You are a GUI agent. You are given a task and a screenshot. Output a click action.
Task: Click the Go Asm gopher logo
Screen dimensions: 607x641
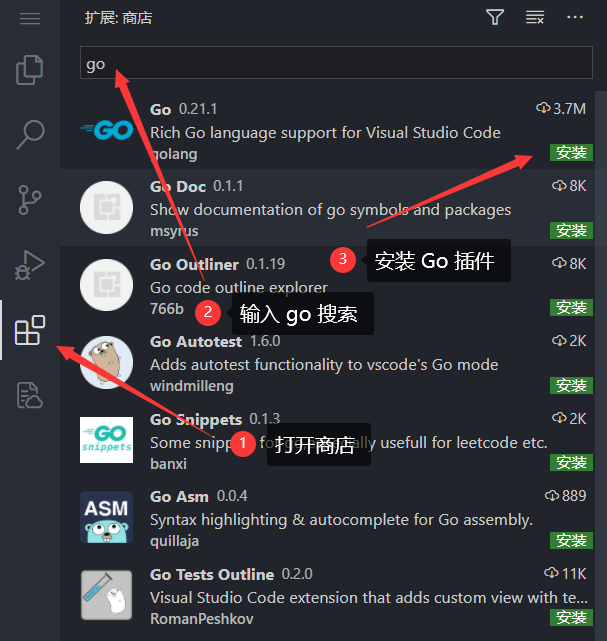pos(106,517)
